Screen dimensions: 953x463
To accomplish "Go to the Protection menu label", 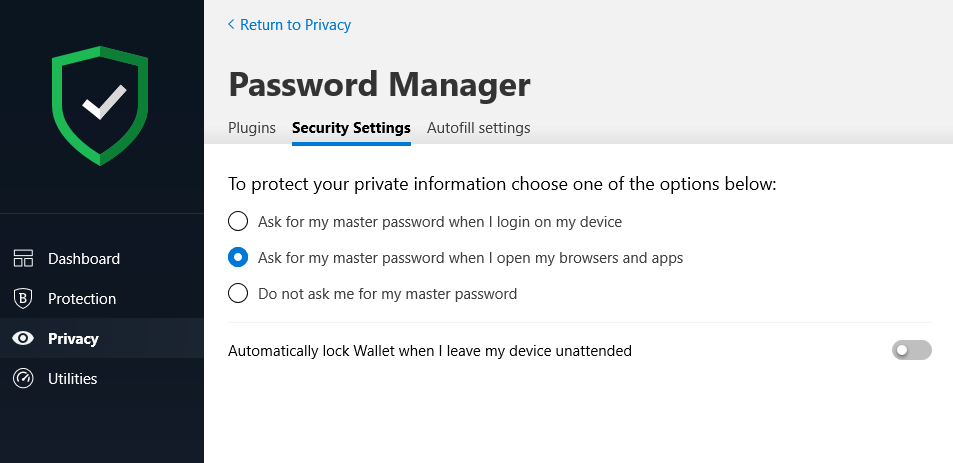I will coord(82,299).
